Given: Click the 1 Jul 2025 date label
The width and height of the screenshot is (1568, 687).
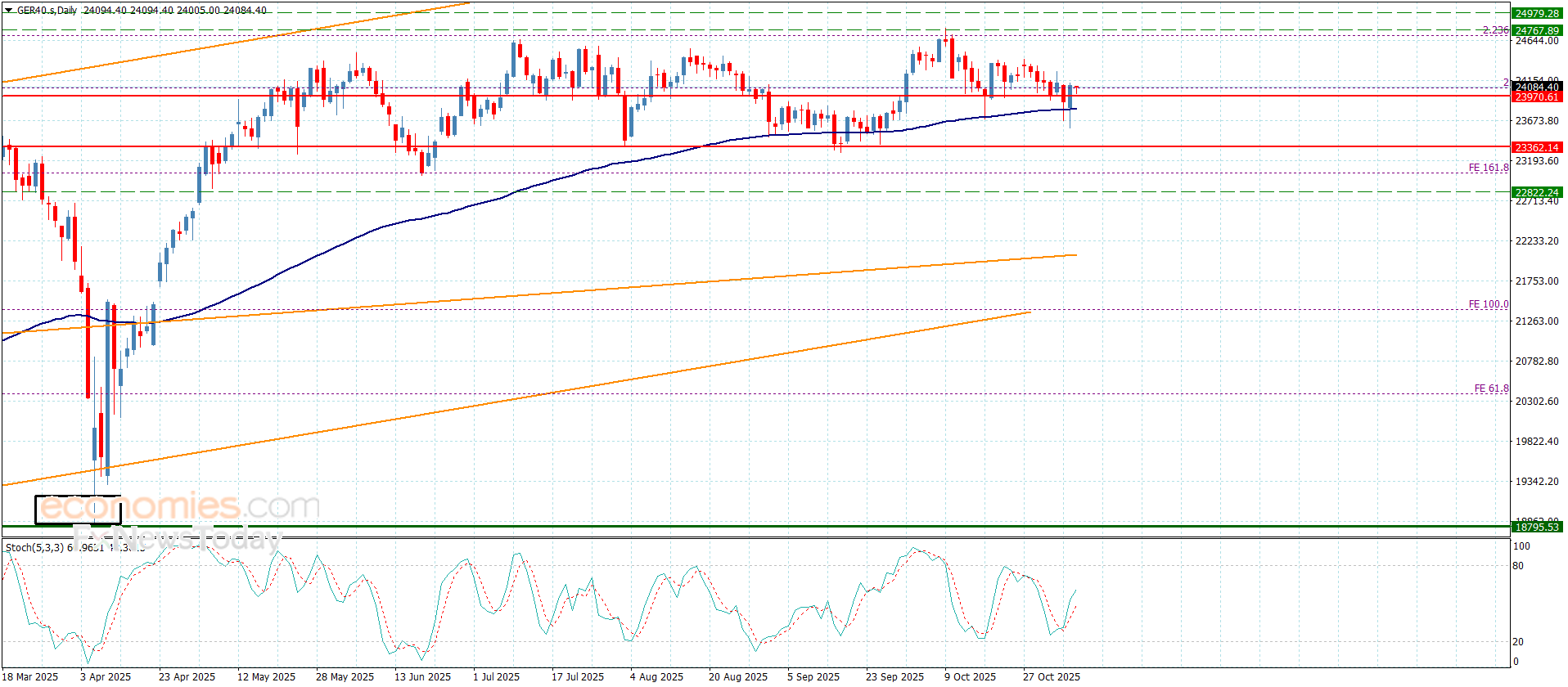Looking at the screenshot, I should (x=496, y=676).
